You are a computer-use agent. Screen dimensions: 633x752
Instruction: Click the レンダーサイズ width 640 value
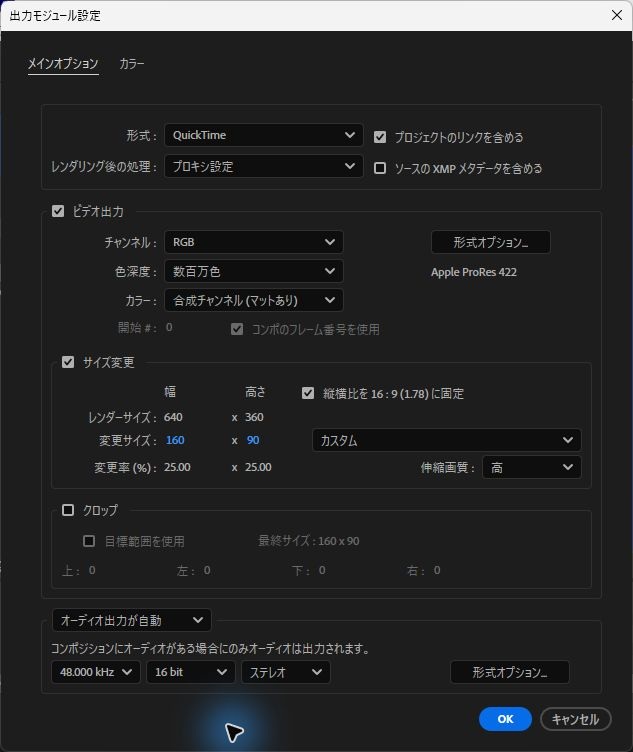point(173,417)
